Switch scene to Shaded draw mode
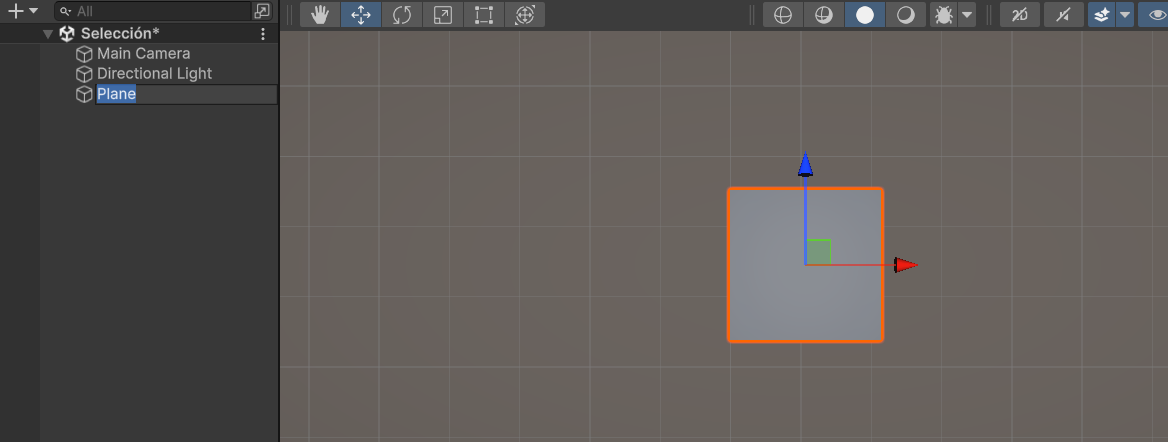 pyautogui.click(x=865, y=14)
